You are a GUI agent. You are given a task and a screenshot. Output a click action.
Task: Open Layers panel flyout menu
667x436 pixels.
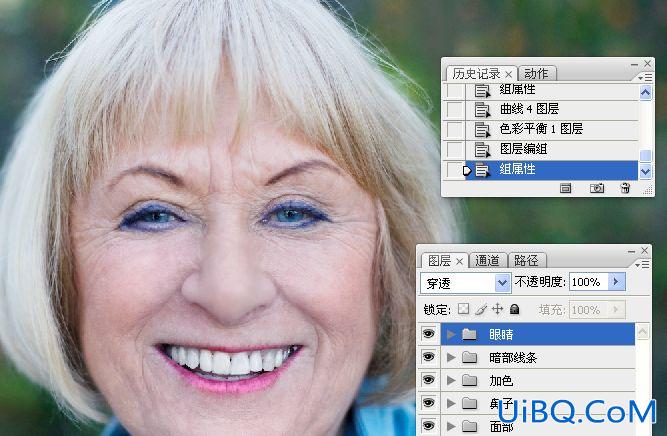click(642, 265)
